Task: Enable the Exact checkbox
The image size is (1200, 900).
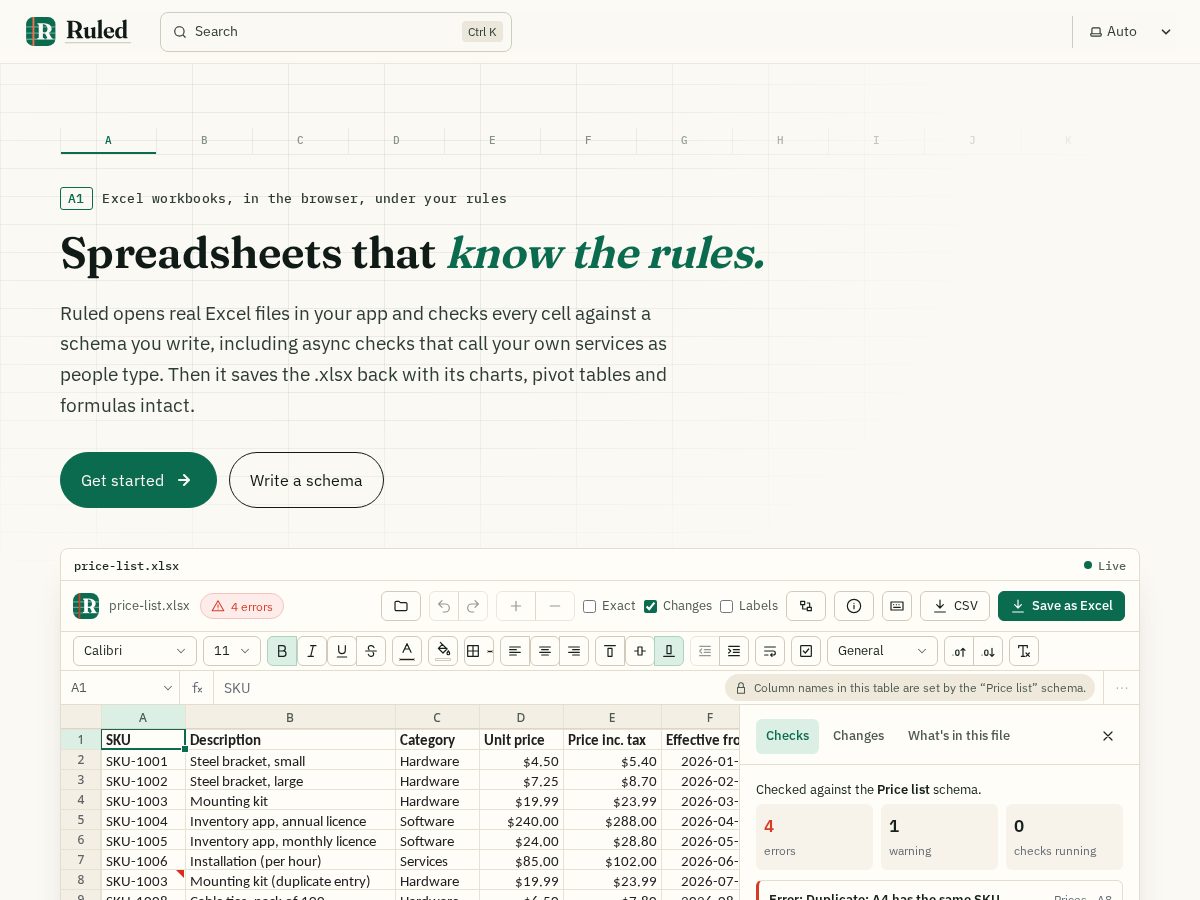Action: pyautogui.click(x=589, y=606)
